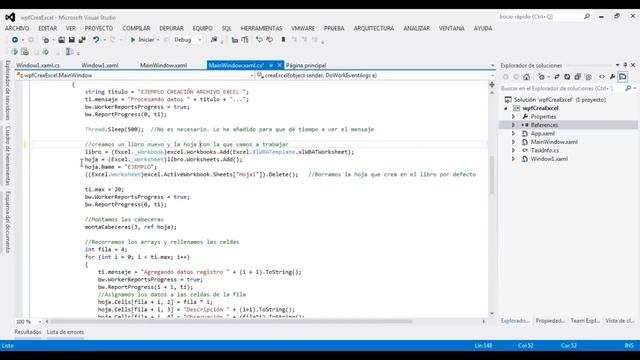
Task: Open the DEPURAR menu
Action: tap(171, 28)
